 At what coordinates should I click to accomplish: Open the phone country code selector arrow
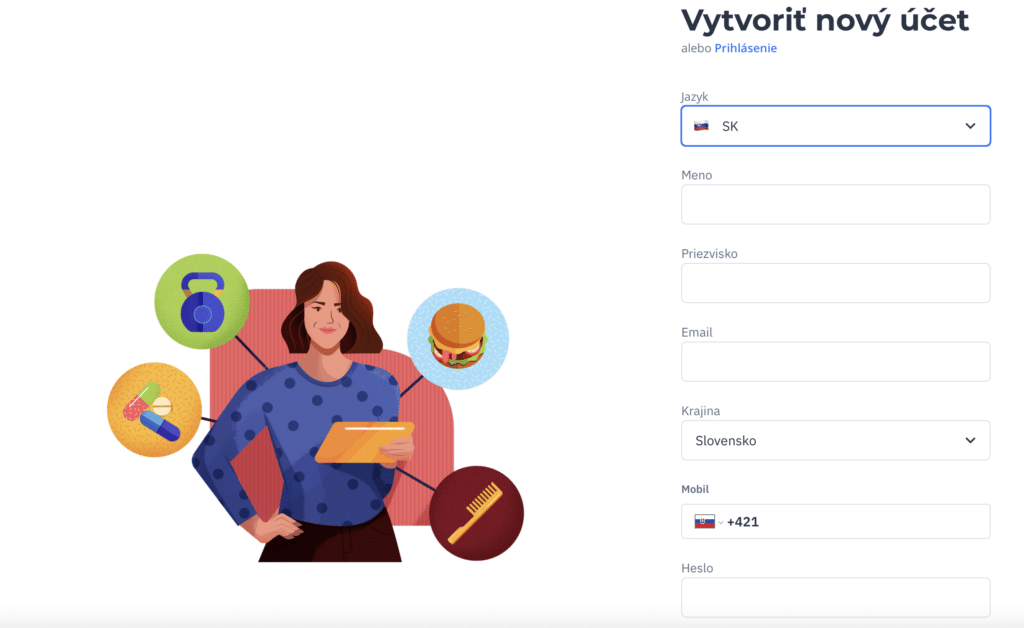point(720,522)
